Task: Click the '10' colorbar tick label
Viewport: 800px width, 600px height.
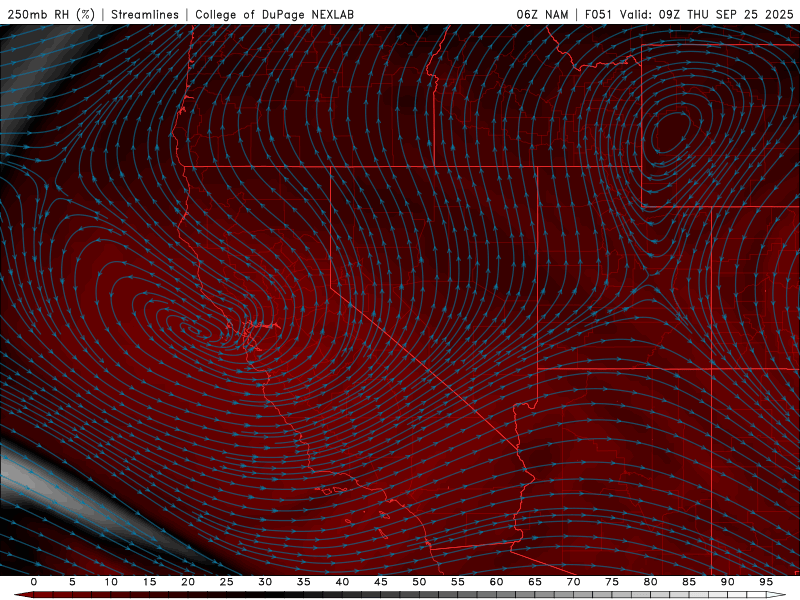Action: click(x=111, y=582)
